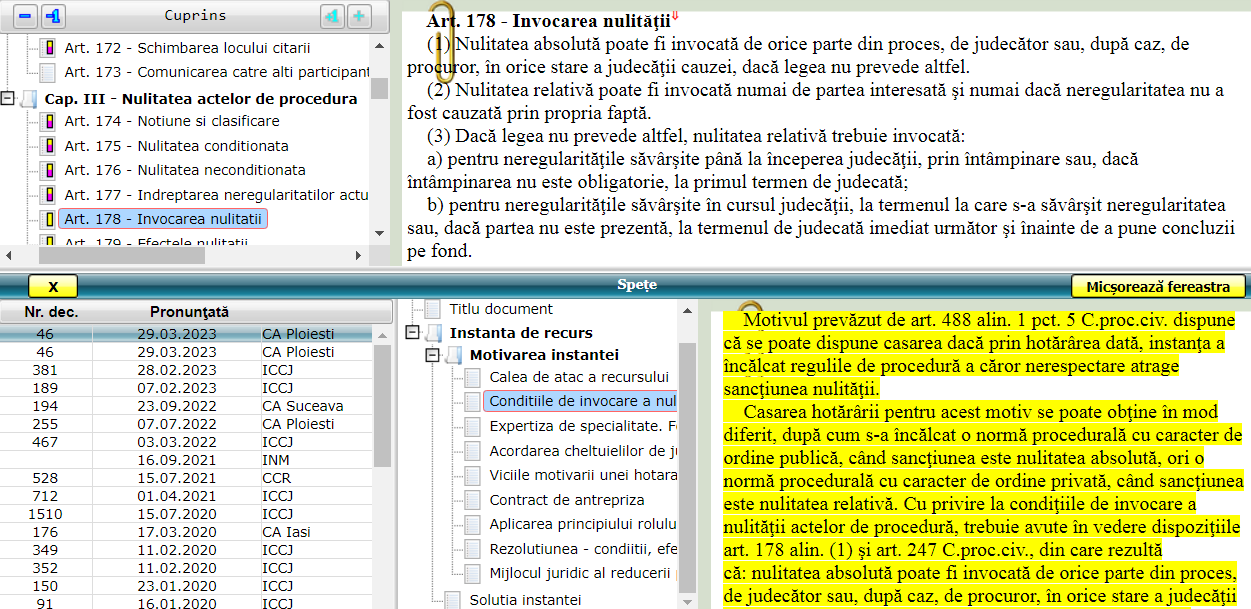Open Acordarea cheltuielilor section
Screen dimensions: 1251x609
583,451
